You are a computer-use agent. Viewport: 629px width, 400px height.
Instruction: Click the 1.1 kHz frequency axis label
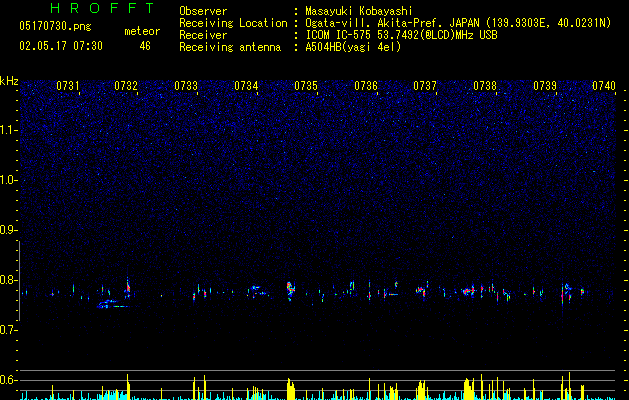9,130
